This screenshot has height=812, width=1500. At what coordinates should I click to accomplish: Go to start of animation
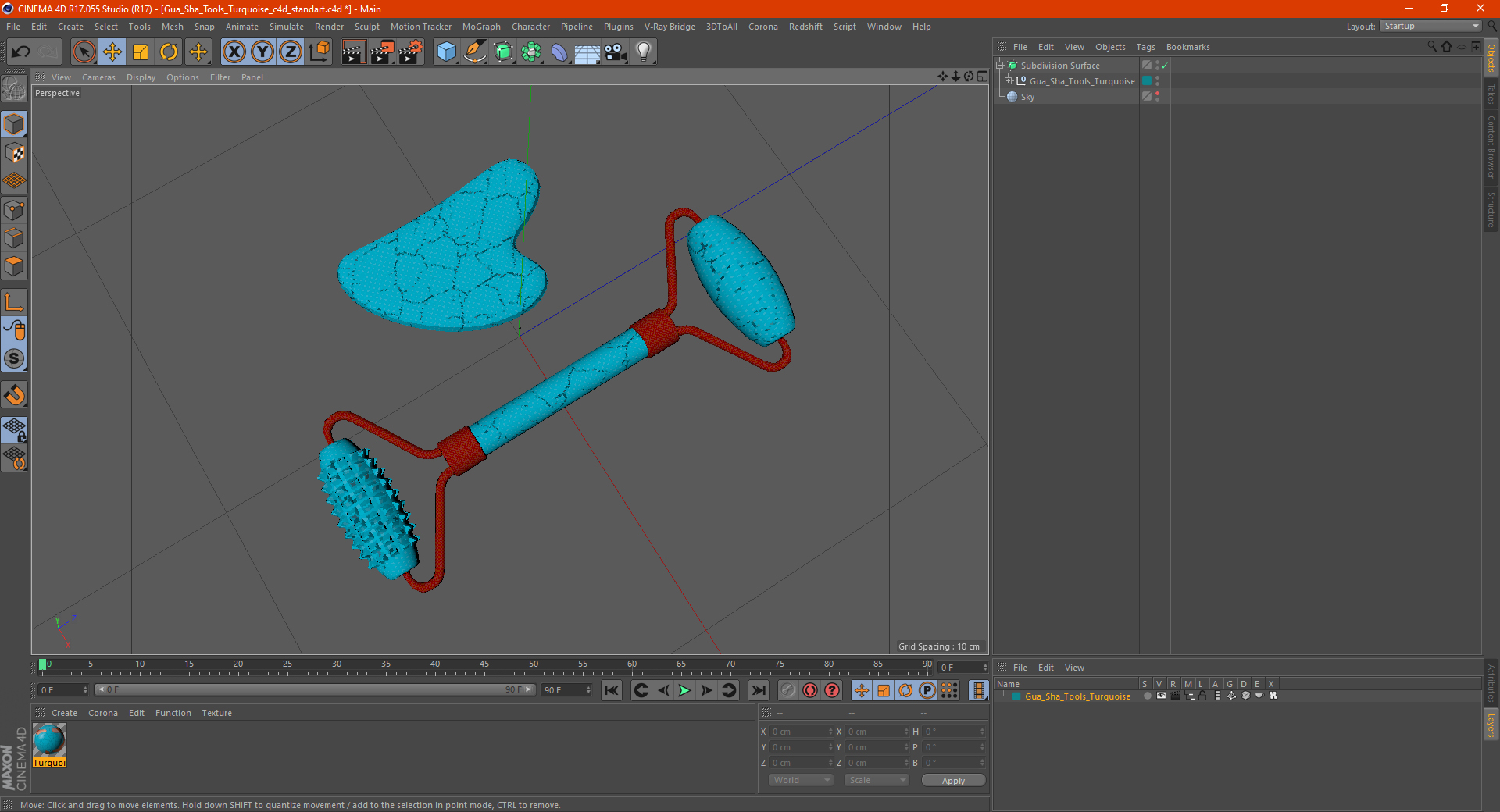pos(612,690)
